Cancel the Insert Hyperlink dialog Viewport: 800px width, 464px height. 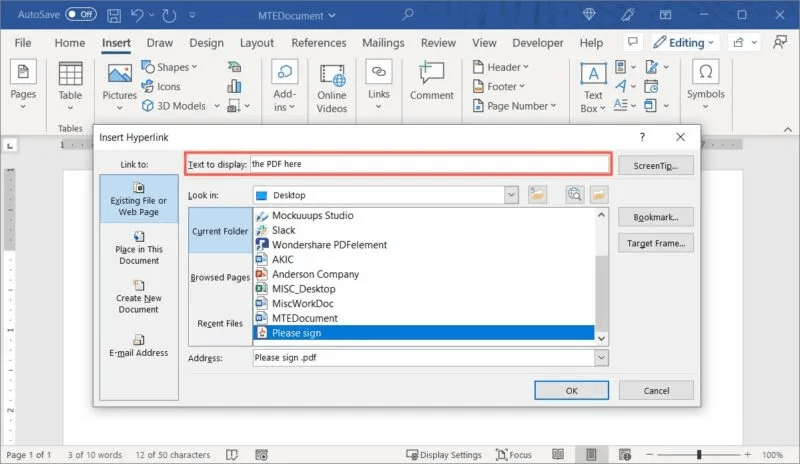click(656, 390)
